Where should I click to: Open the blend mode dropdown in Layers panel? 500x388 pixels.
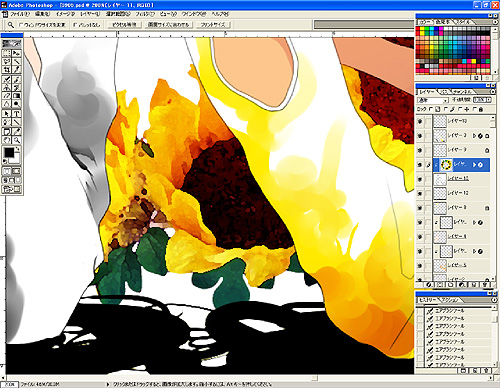click(x=433, y=100)
